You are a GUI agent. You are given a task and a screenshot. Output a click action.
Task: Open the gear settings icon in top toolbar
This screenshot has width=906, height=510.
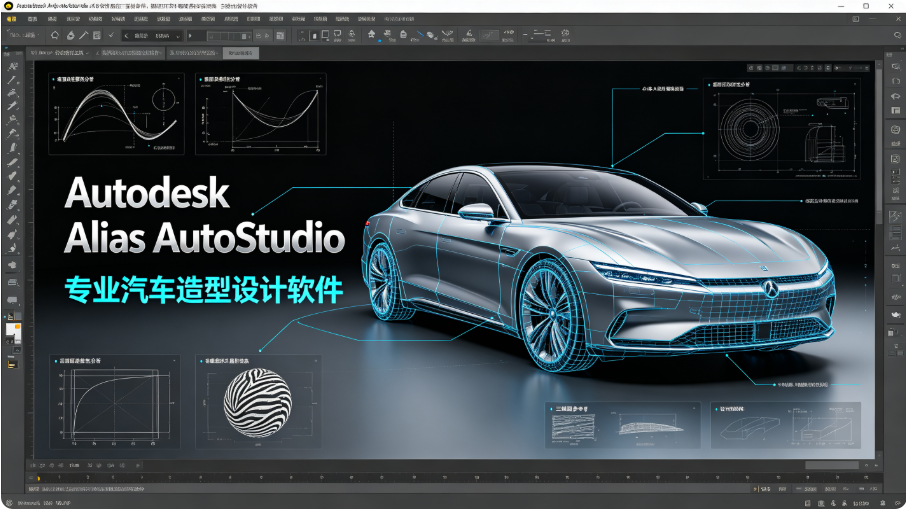click(x=565, y=33)
